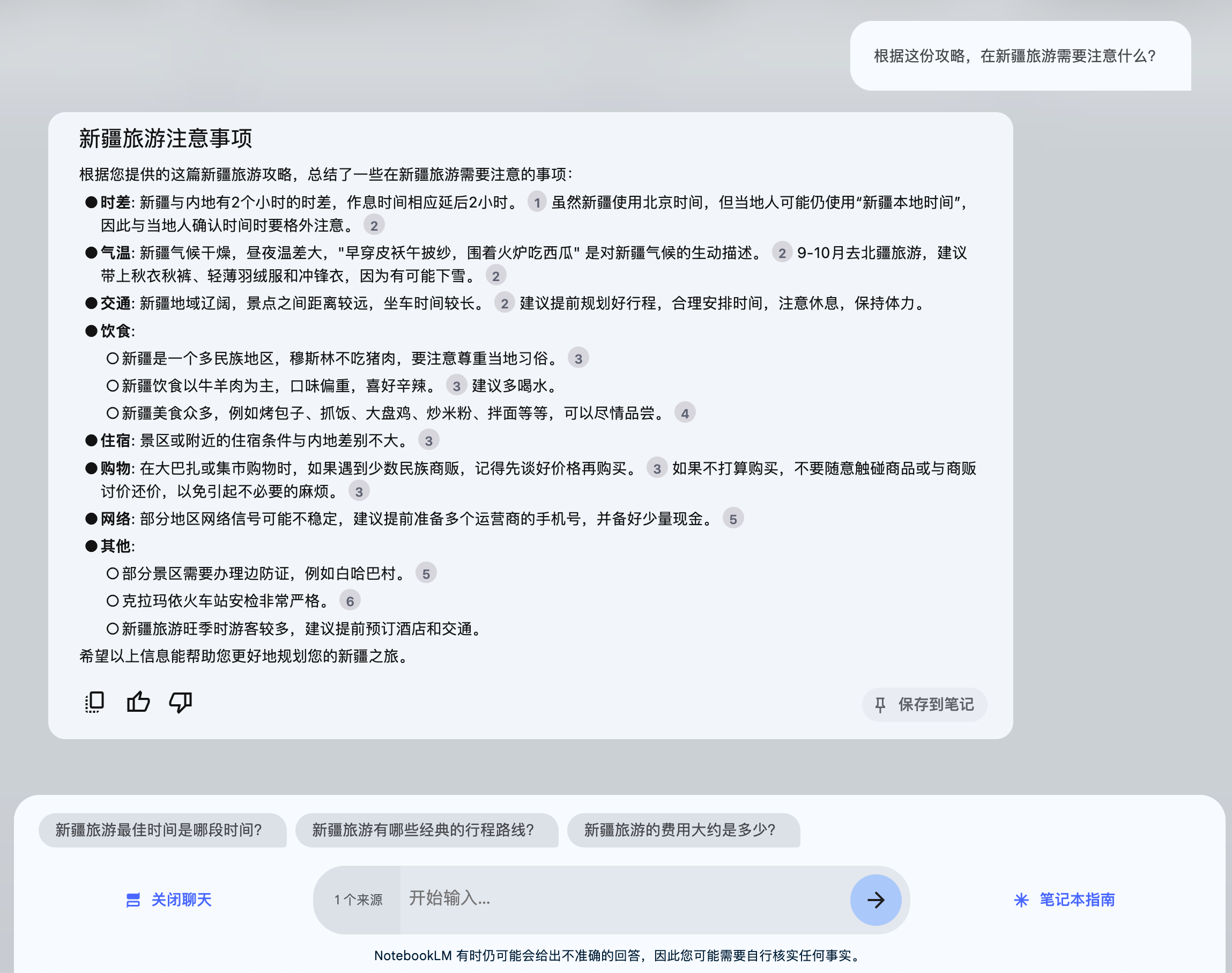Click the bold 其他 label

point(116,547)
